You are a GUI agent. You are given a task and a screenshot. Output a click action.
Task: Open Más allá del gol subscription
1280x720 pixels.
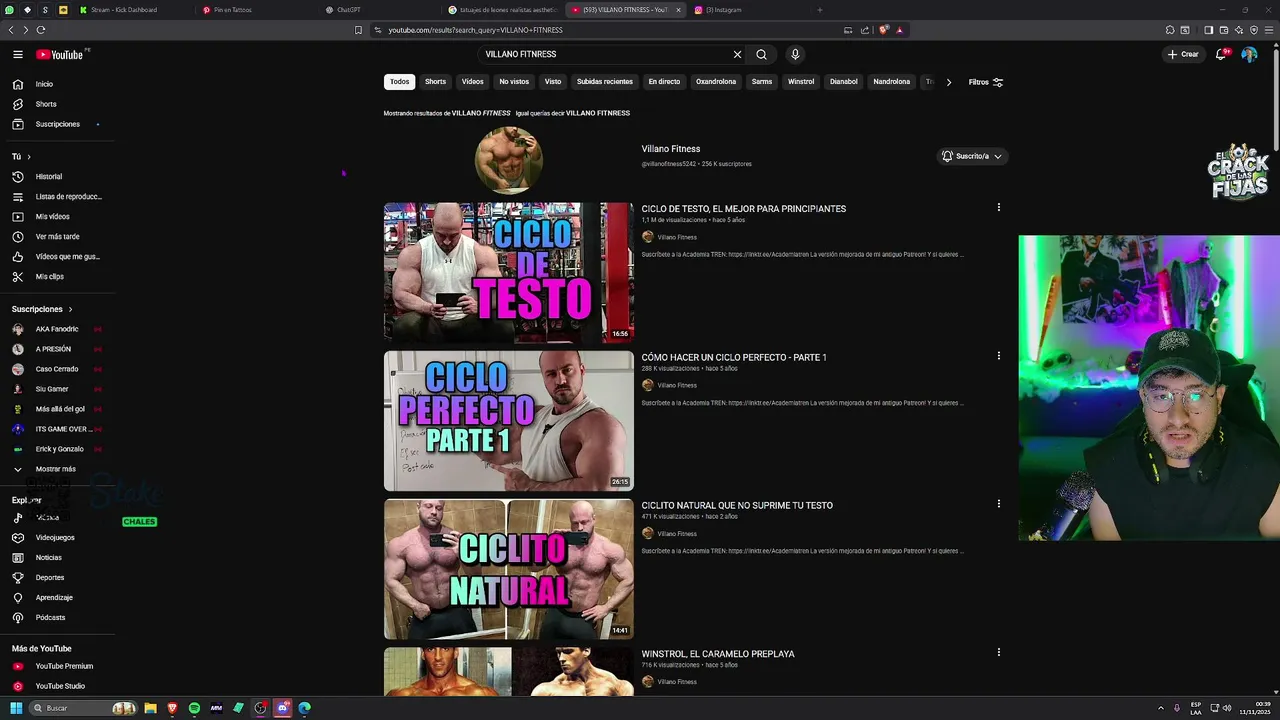tap(58, 409)
